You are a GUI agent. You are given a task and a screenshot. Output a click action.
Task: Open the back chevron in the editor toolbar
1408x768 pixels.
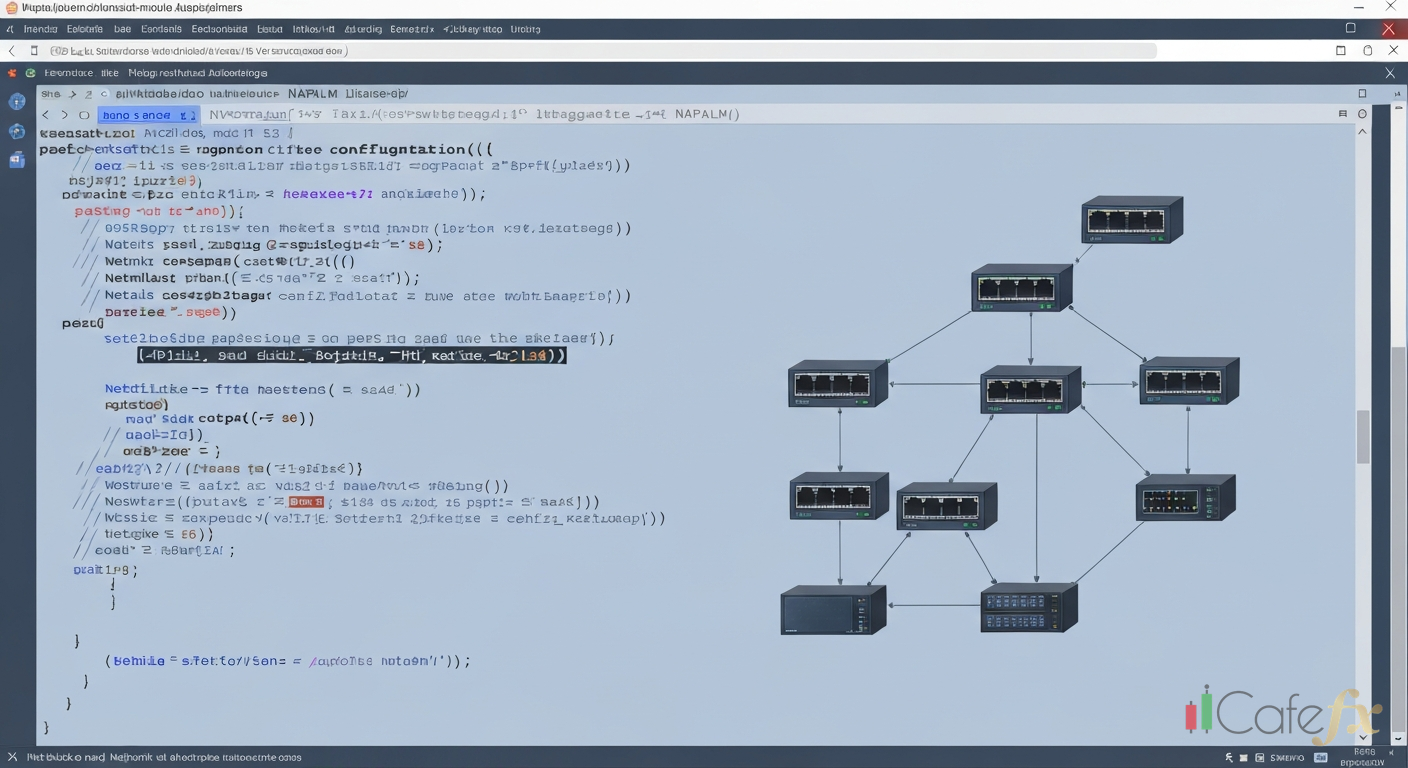coord(45,114)
